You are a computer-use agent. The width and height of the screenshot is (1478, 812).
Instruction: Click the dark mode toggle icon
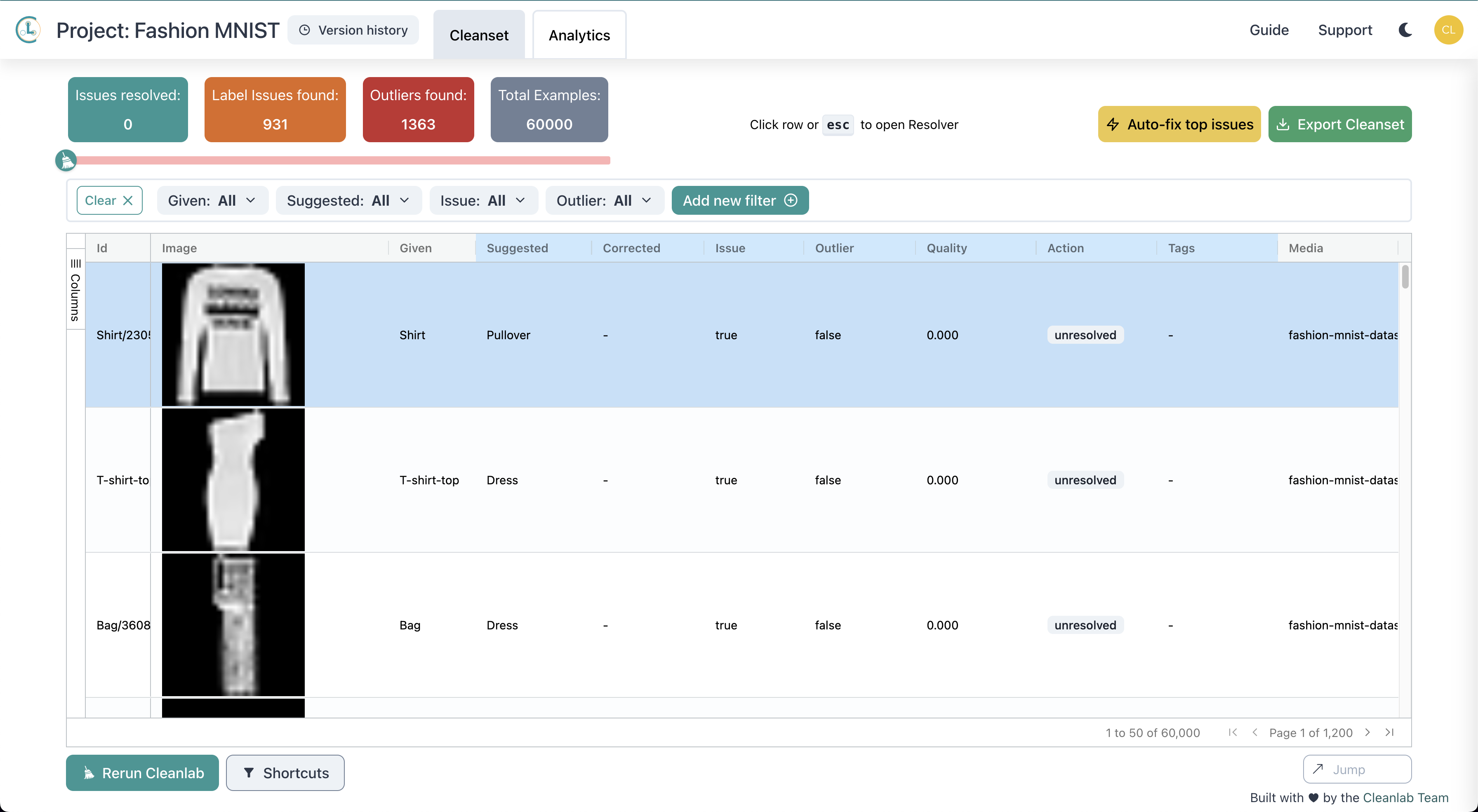[x=1405, y=29]
